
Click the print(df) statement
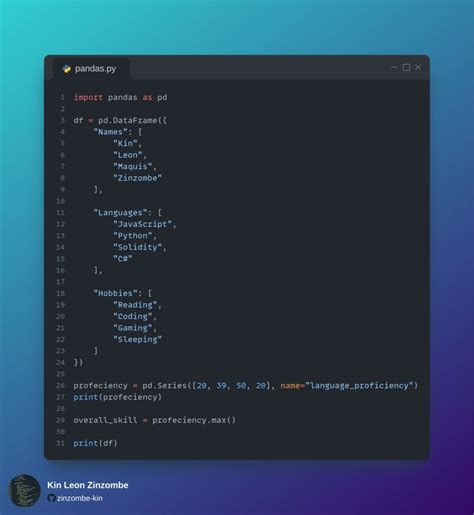(x=95, y=443)
